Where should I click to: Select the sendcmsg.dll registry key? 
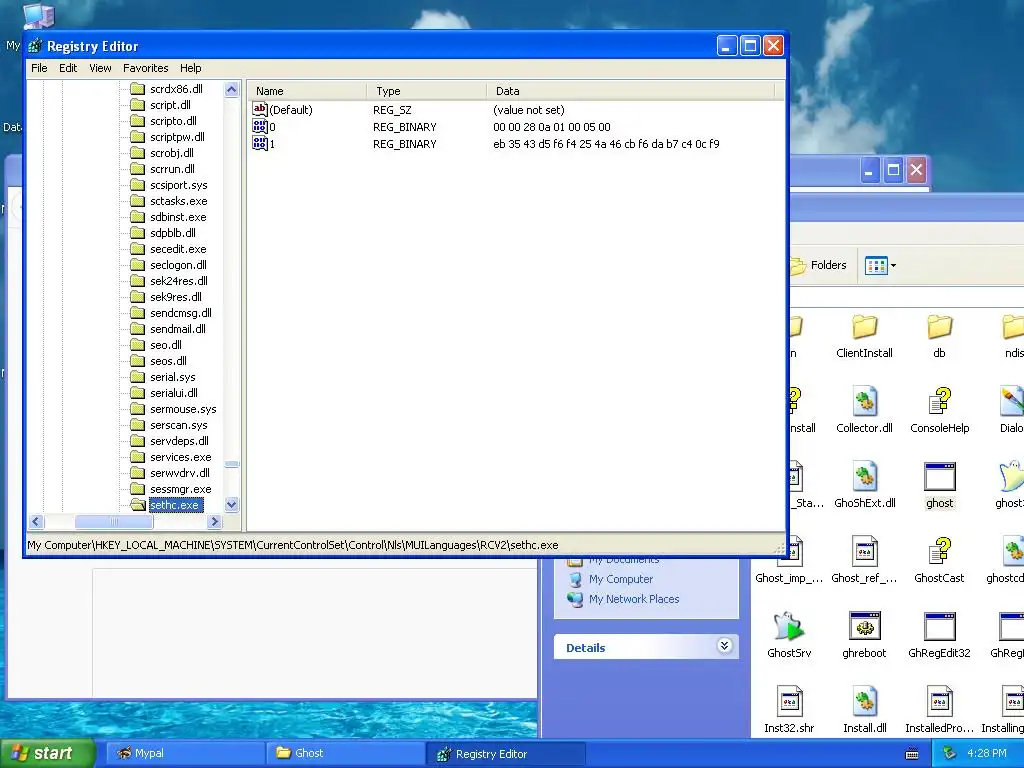(181, 313)
